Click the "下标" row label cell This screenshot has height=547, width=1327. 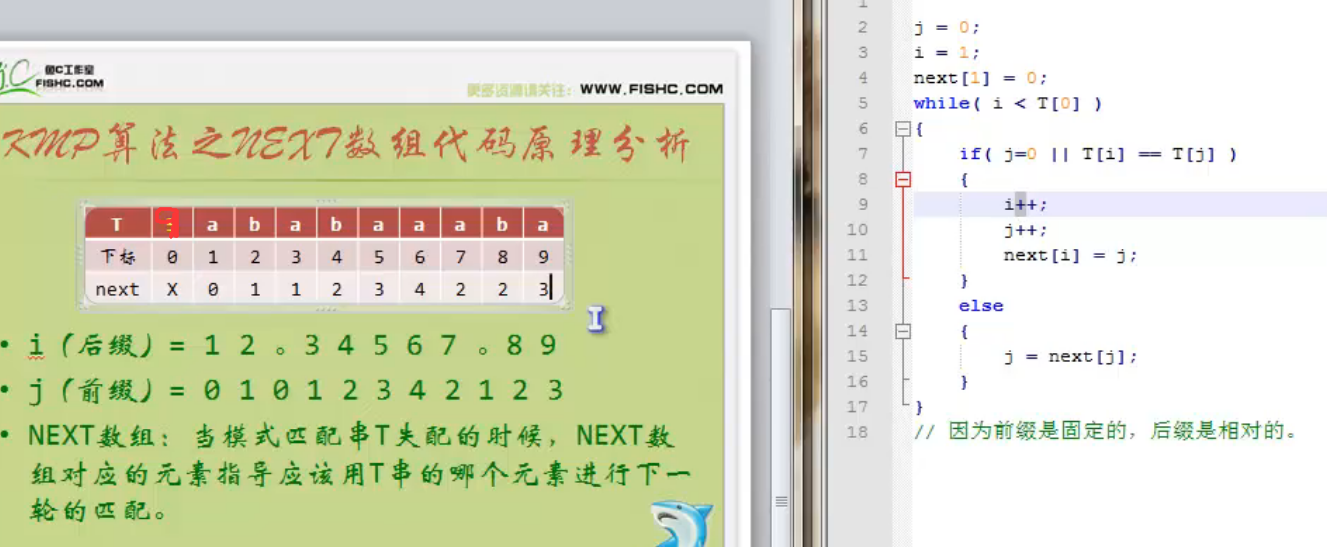coord(117,257)
